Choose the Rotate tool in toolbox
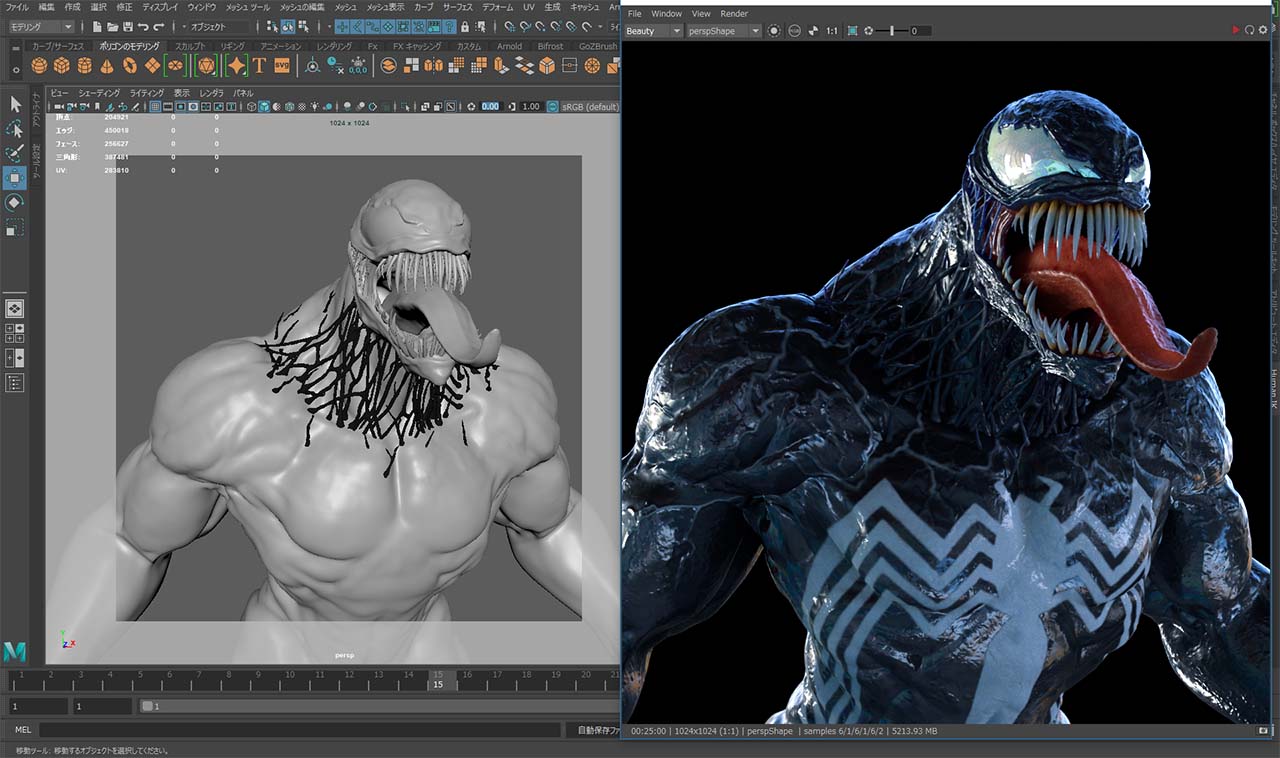This screenshot has height=758, width=1280. pyautogui.click(x=15, y=203)
